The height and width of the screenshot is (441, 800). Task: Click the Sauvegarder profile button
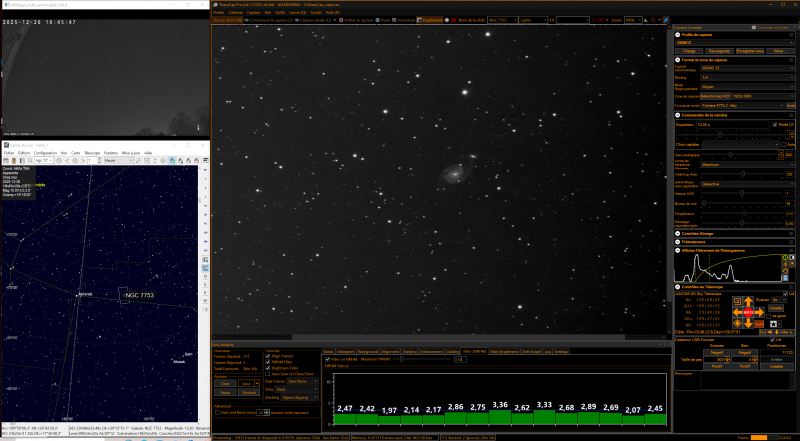click(x=719, y=51)
